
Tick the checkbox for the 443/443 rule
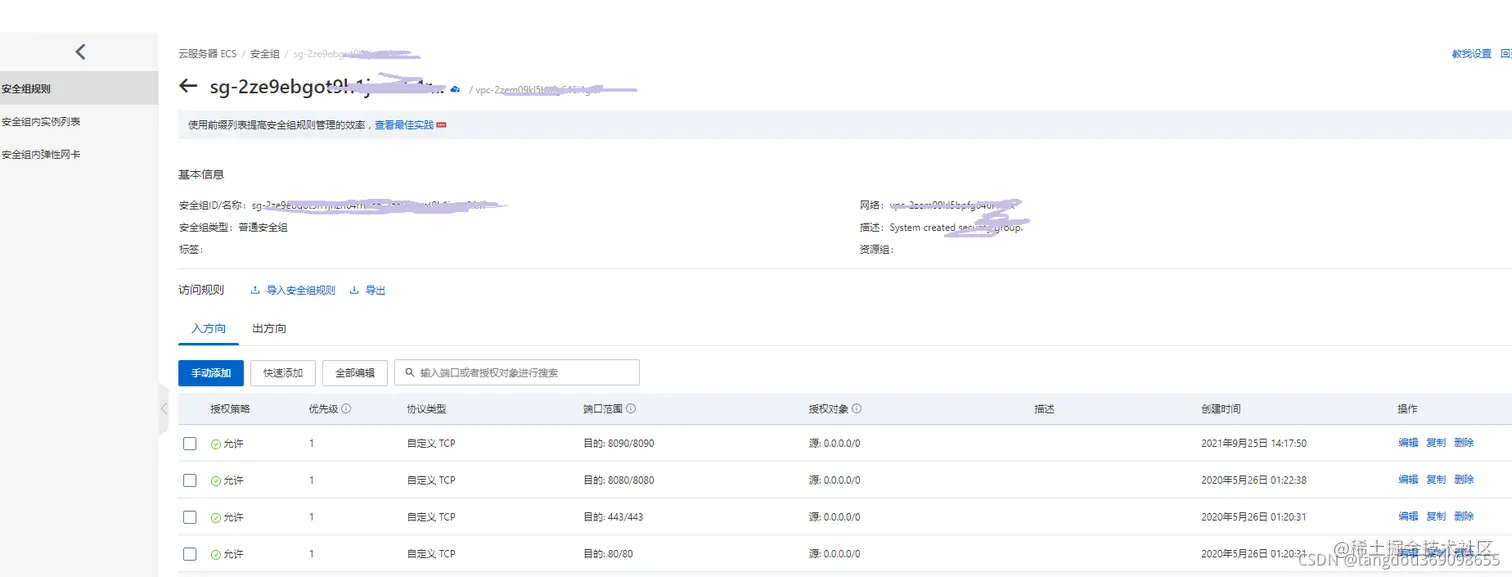point(190,517)
